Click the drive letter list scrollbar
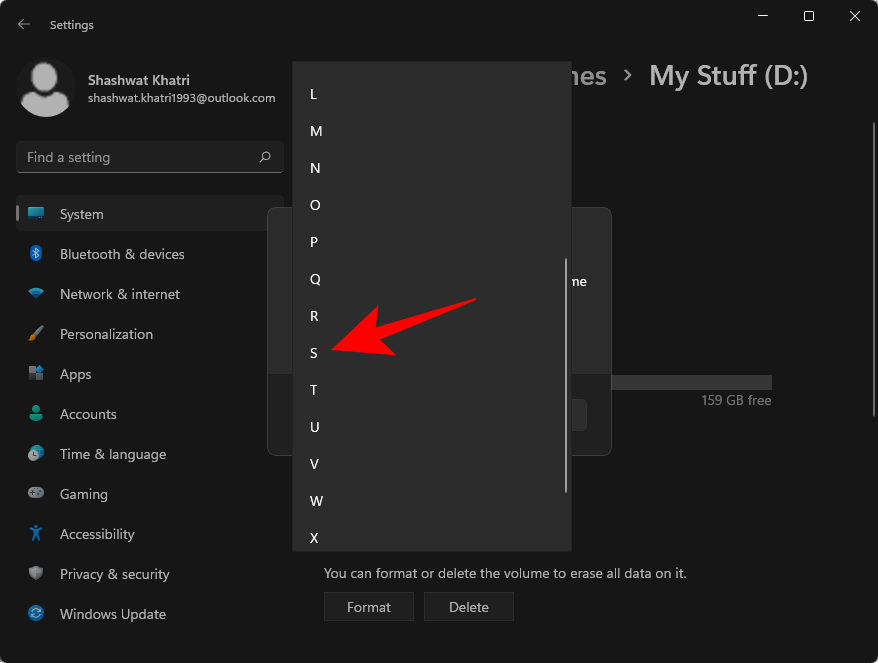Viewport: 878px width, 663px height. pyautogui.click(x=566, y=375)
